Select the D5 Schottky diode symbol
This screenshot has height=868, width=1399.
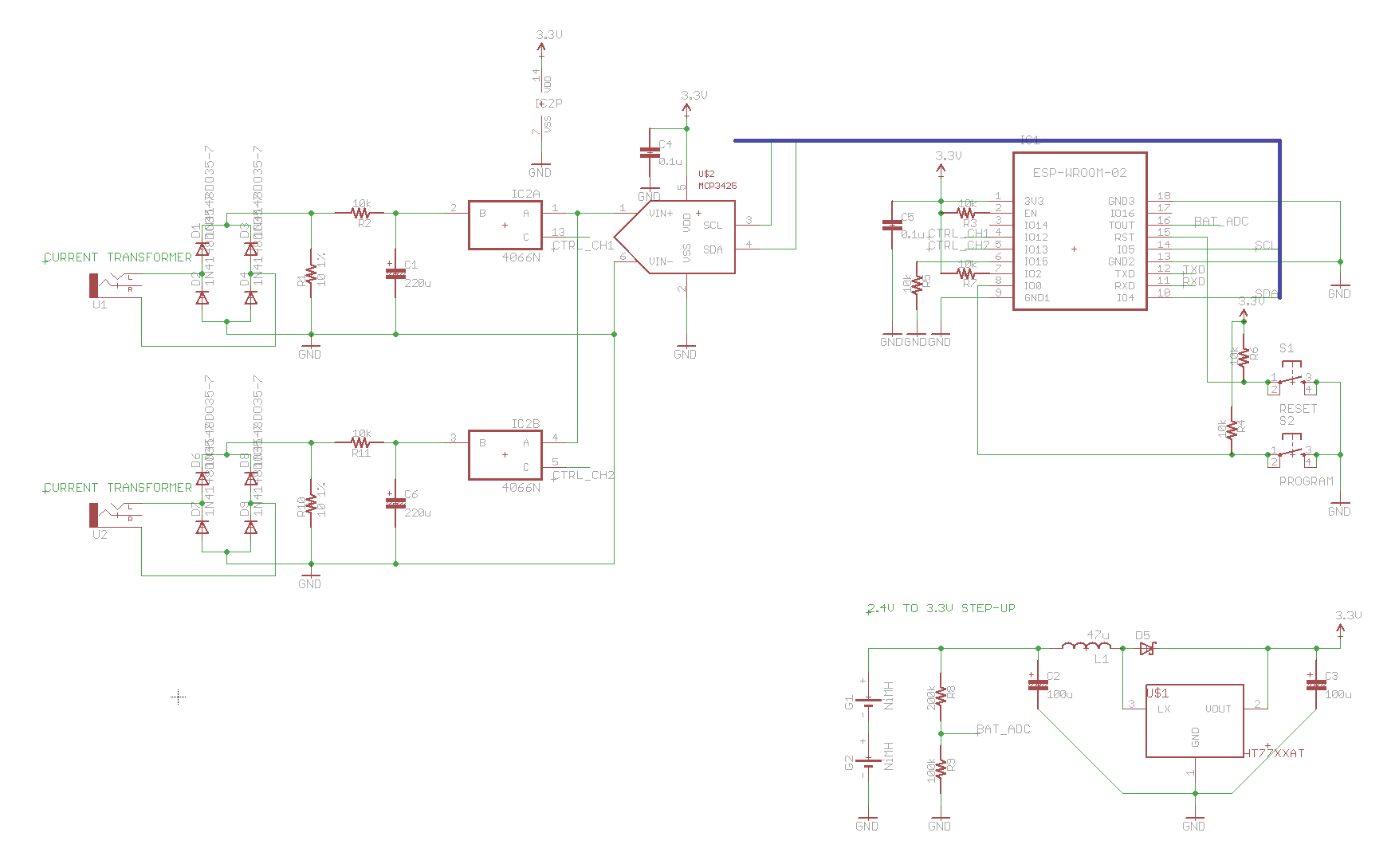[1146, 649]
